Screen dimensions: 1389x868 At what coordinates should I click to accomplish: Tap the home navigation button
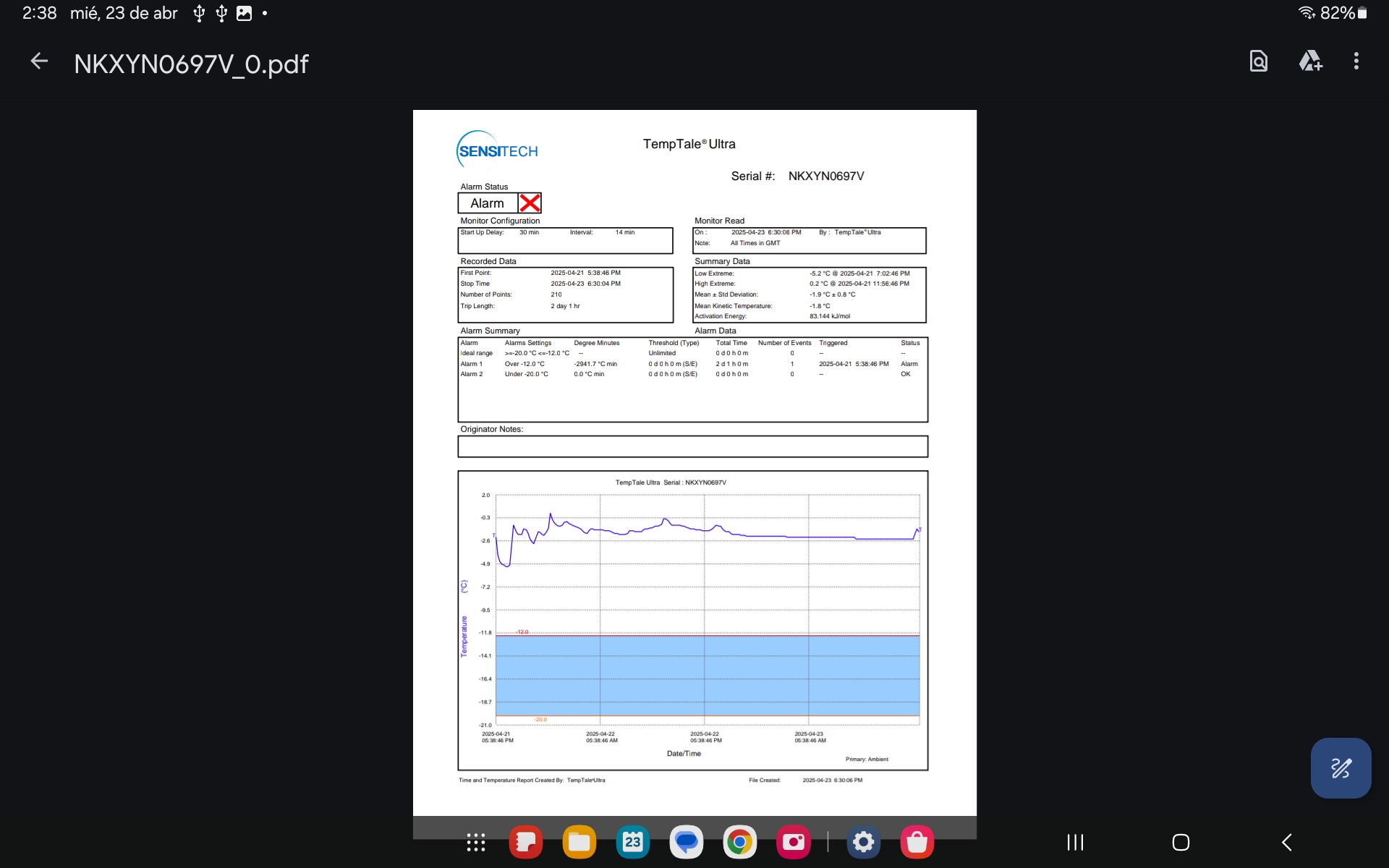(1181, 842)
